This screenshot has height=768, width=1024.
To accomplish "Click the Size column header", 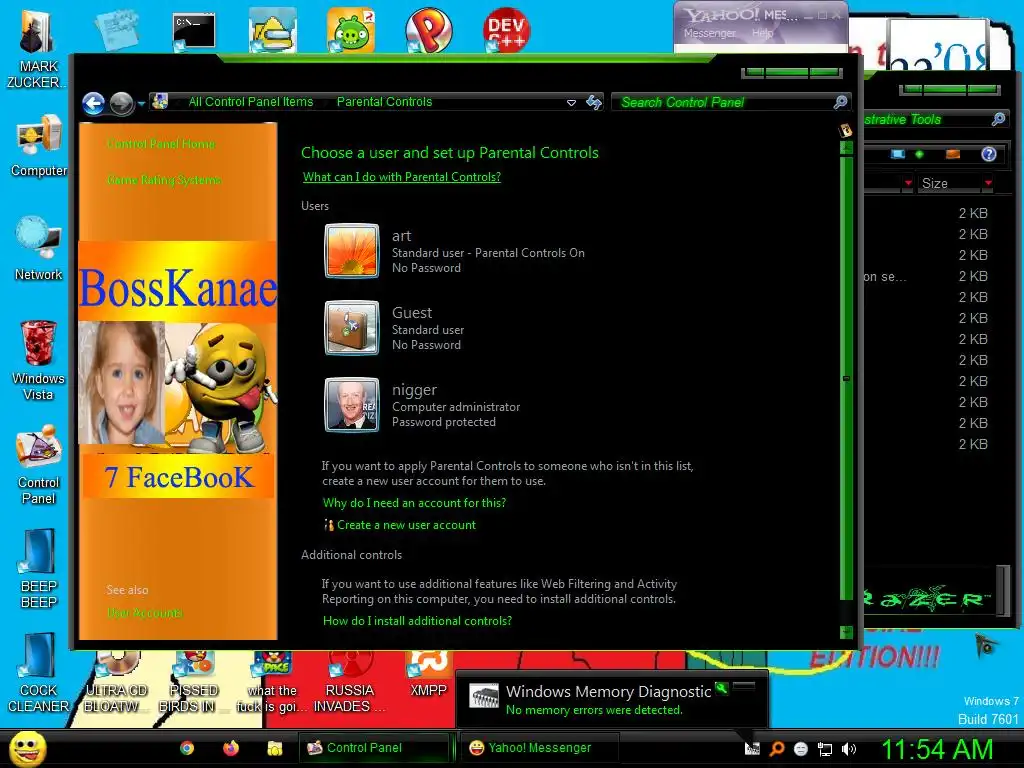I will pos(949,184).
